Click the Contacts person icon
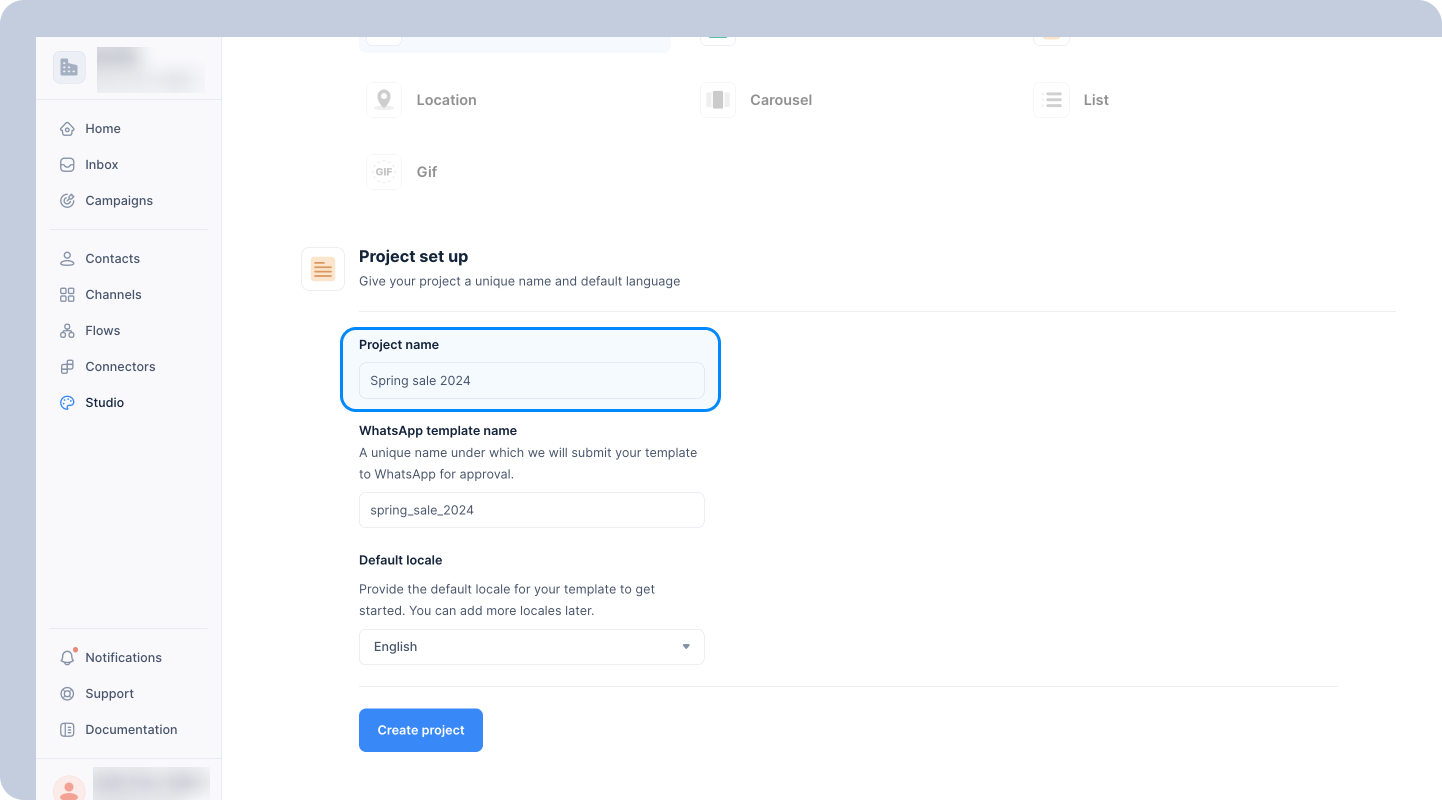 (x=67, y=259)
